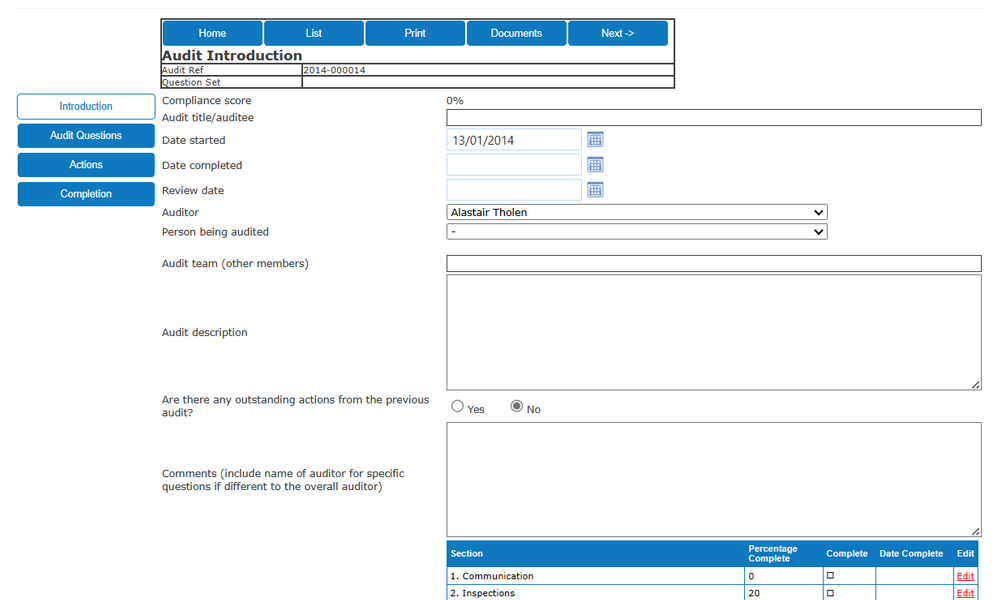Viewport: 1000px width, 600px height.
Task: Open the Date started calendar picker
Action: [595, 139]
